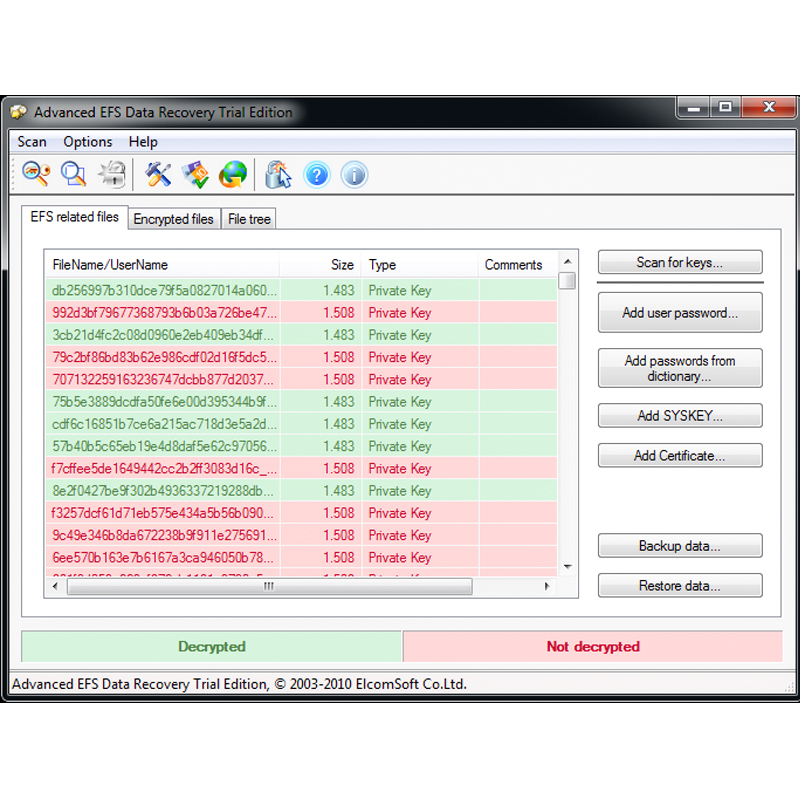Switch to Encrypted files tab
The height and width of the screenshot is (800, 800).
coord(173,219)
